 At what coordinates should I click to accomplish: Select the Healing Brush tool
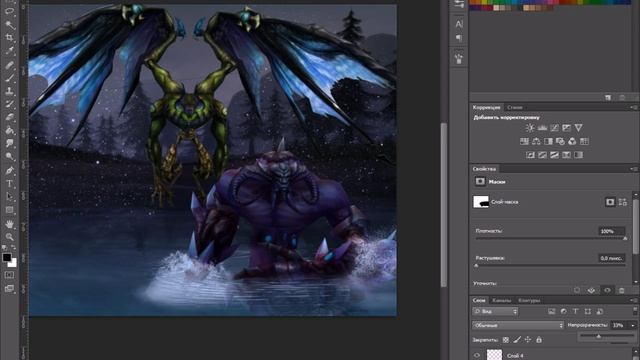click(x=10, y=65)
